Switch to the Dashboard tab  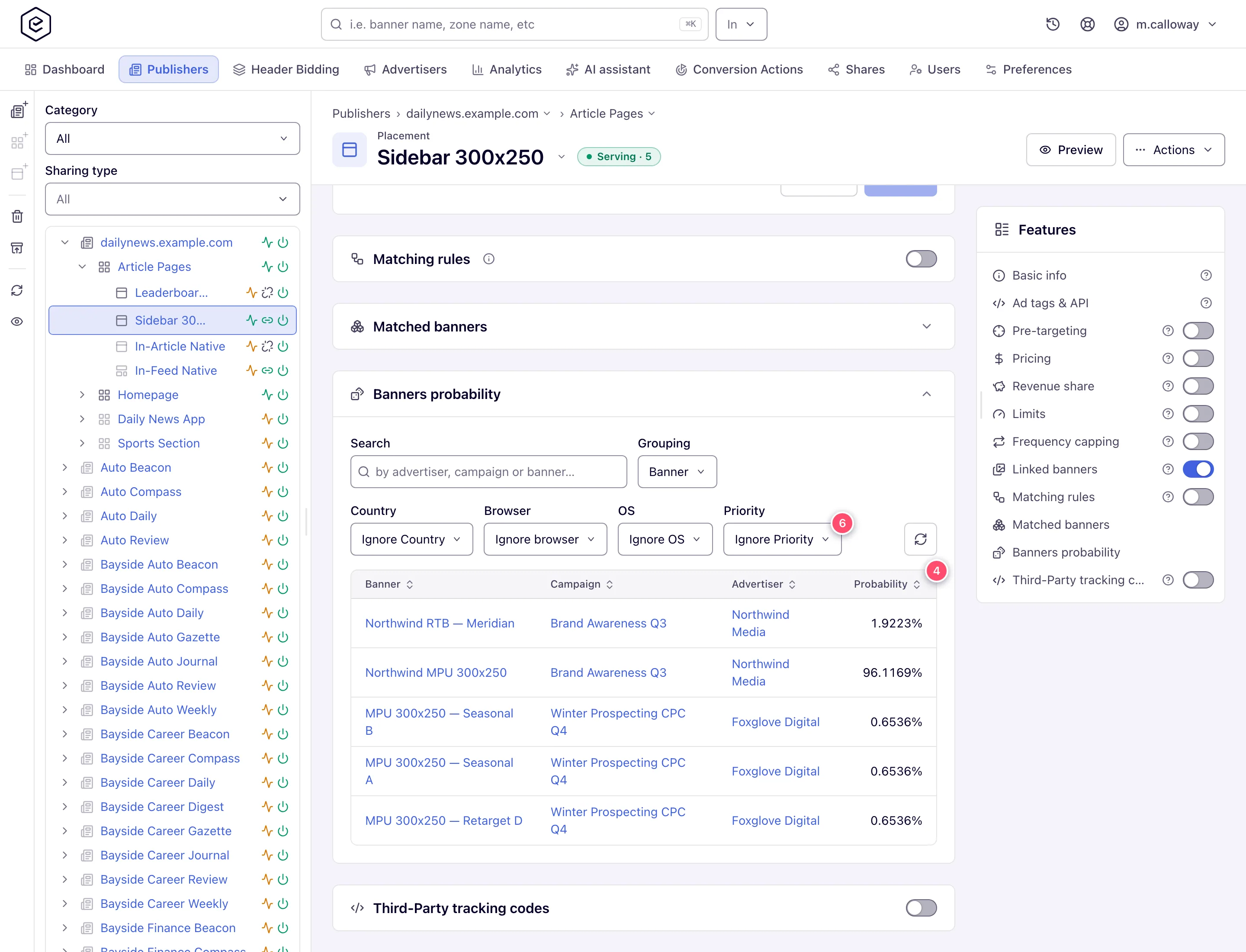64,69
